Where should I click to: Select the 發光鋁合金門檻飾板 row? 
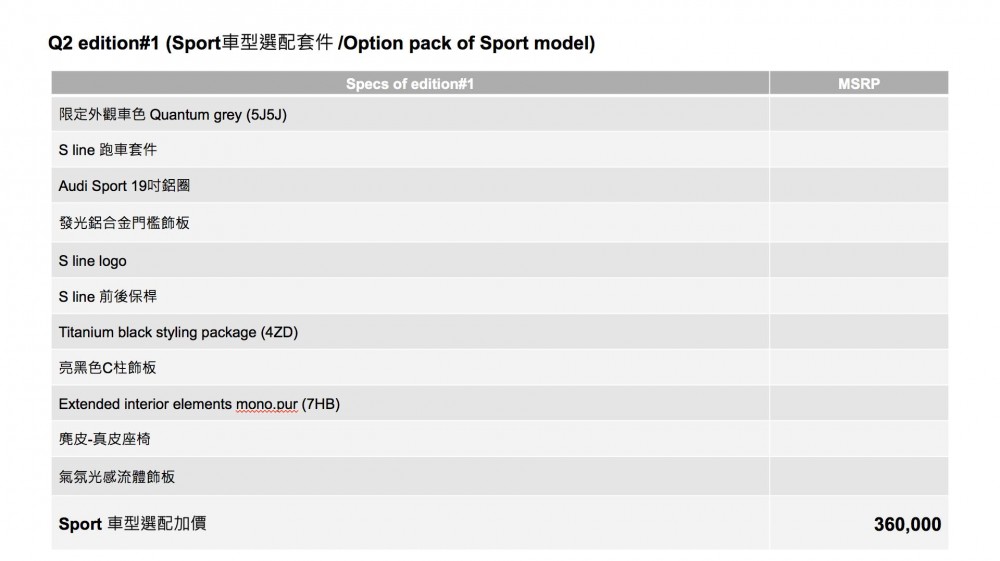point(124,222)
